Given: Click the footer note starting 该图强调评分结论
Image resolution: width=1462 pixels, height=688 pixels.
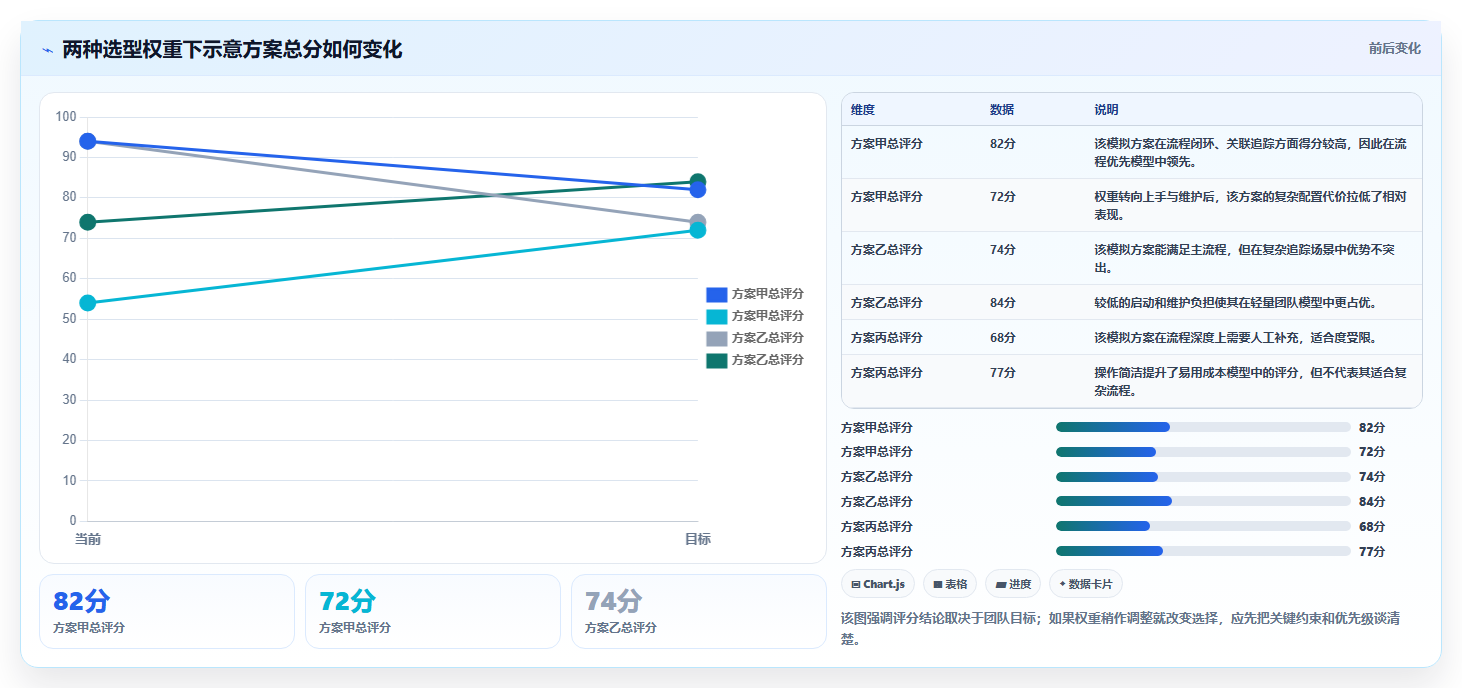Looking at the screenshot, I should point(1120,629).
